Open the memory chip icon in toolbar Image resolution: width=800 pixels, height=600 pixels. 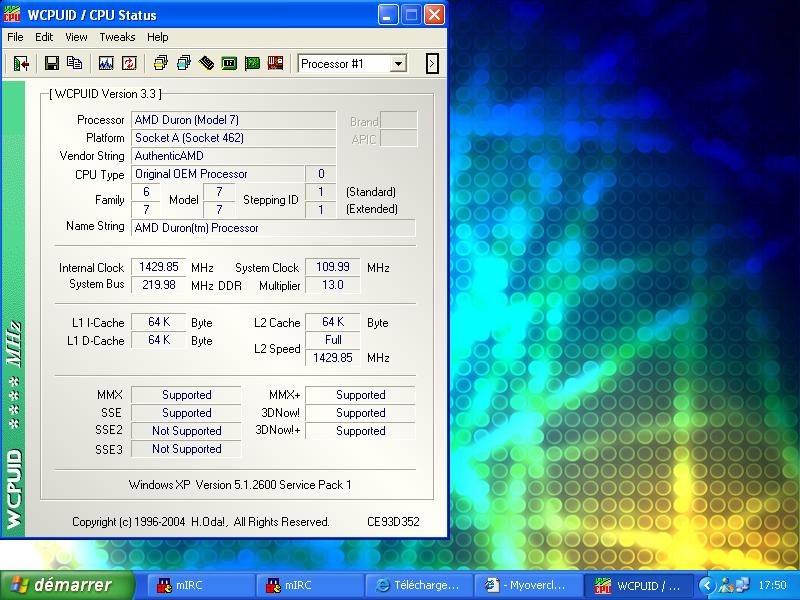point(206,63)
